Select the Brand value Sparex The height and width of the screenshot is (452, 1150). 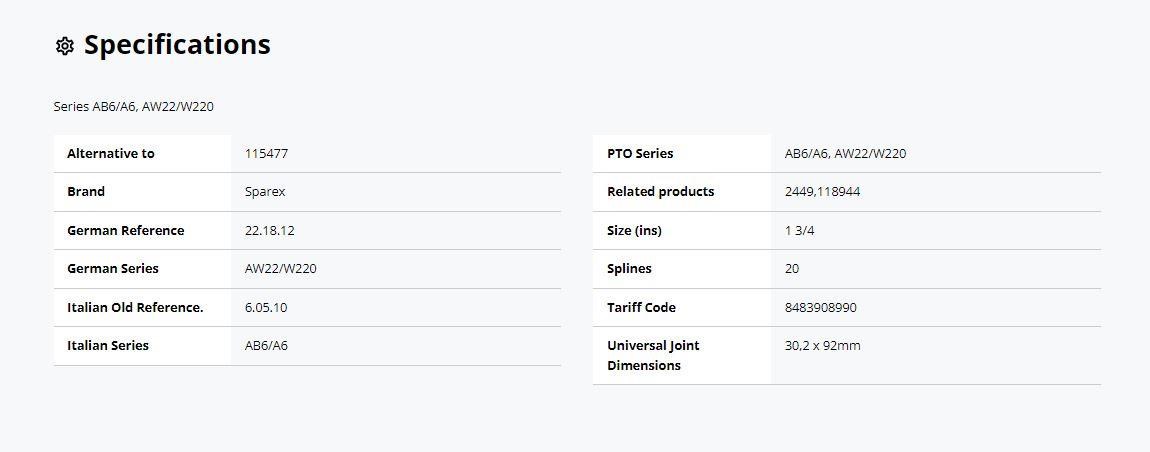[x=265, y=192]
